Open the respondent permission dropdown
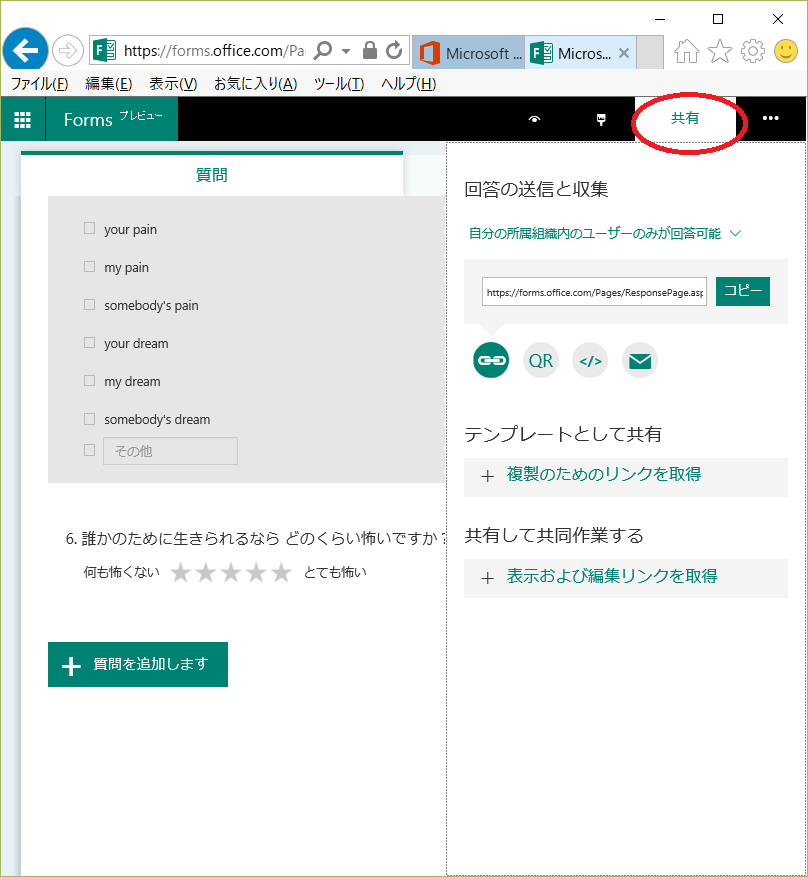This screenshot has width=808, height=877. [x=605, y=234]
